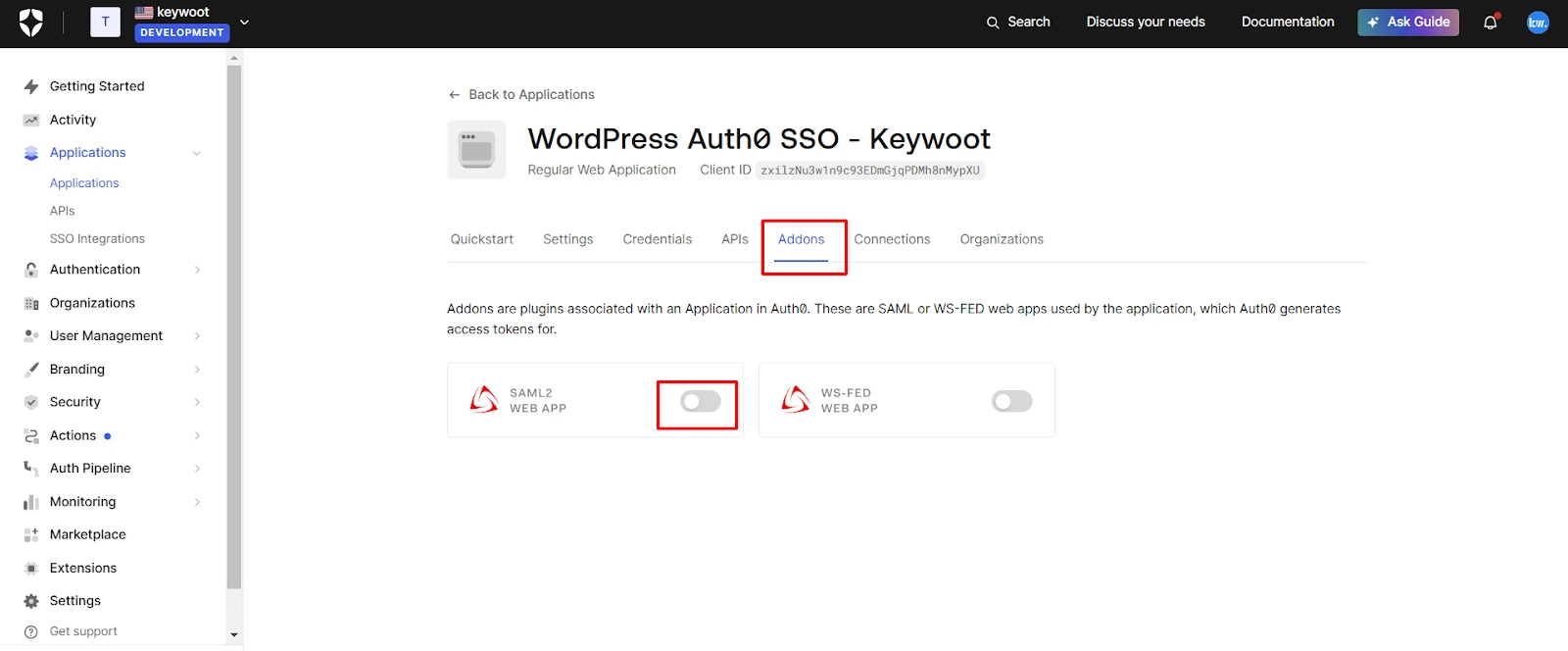Switch to the Credentials tab
Screen dimensions: 1568x651
658,239
